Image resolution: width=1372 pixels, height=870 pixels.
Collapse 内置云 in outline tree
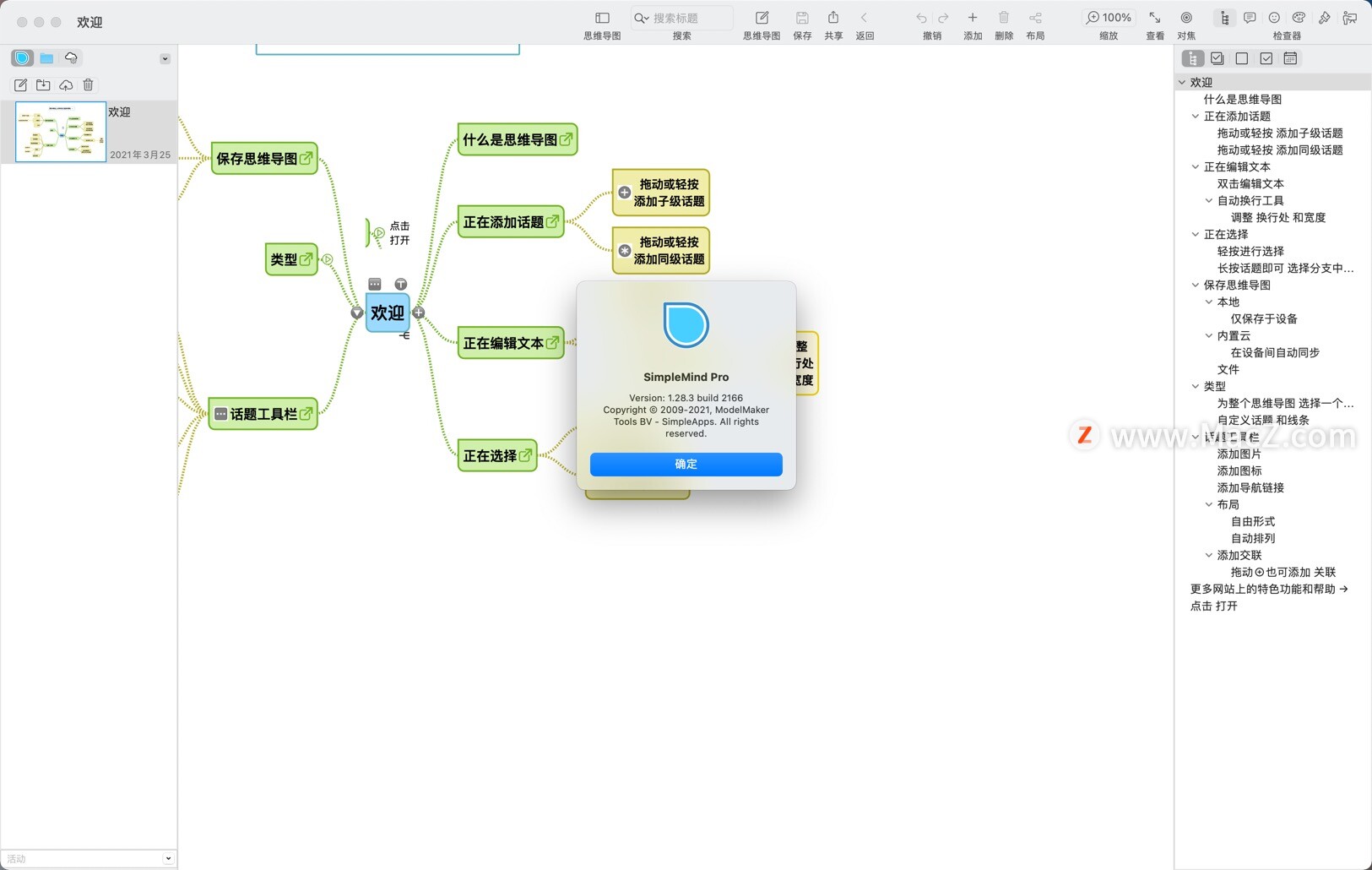tap(1209, 335)
